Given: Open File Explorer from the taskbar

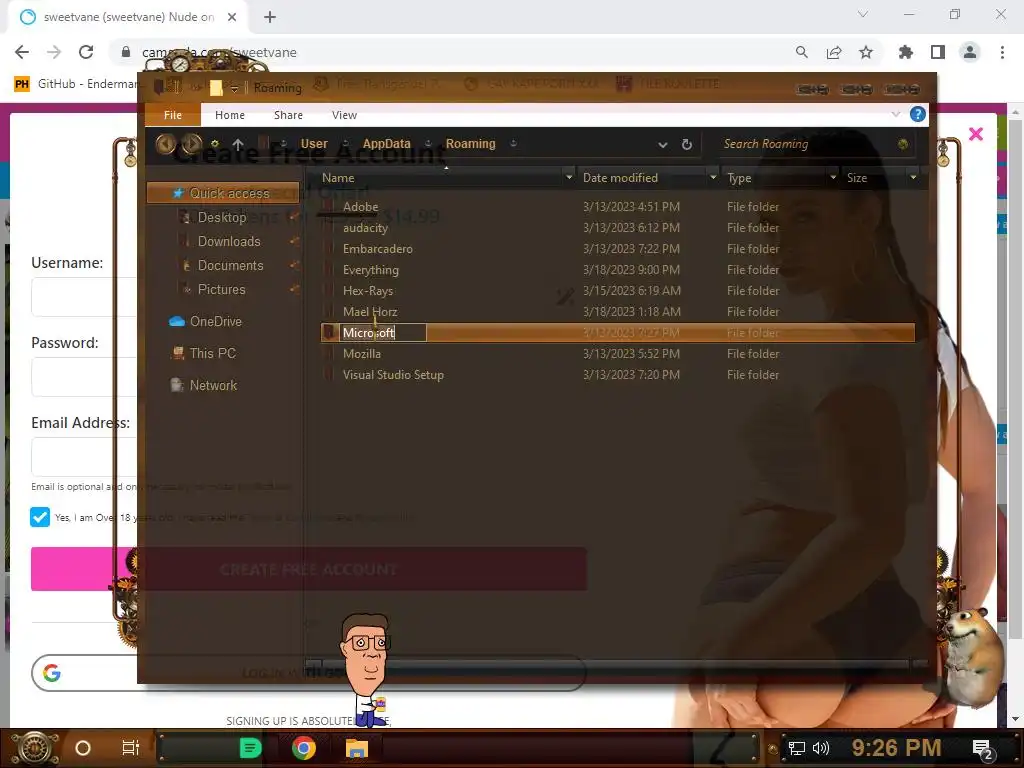Looking at the screenshot, I should tap(357, 748).
